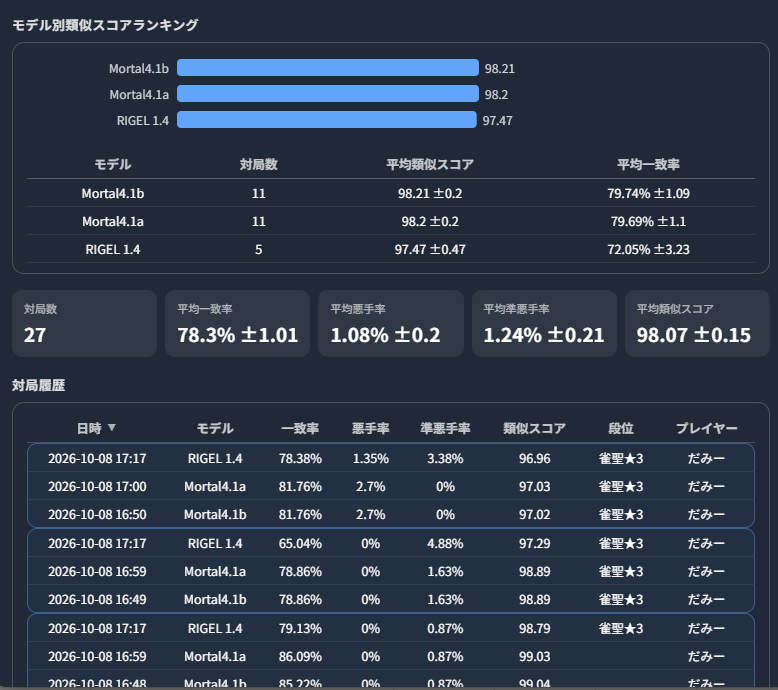The image size is (778, 690).
Task: Sort history by the 日時 column arrow
Action: click(x=112, y=427)
